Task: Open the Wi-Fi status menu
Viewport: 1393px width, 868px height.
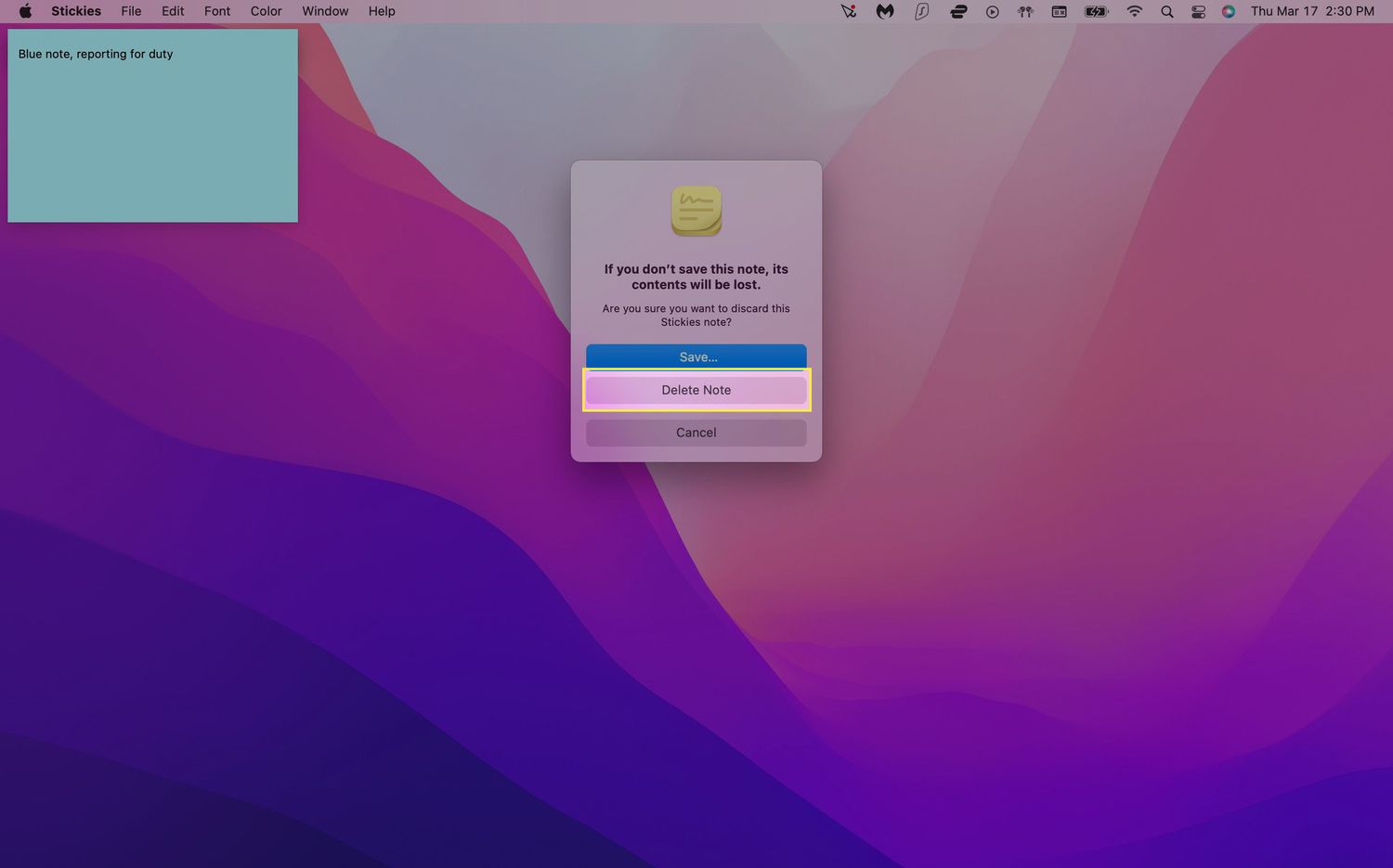Action: pos(1134,11)
